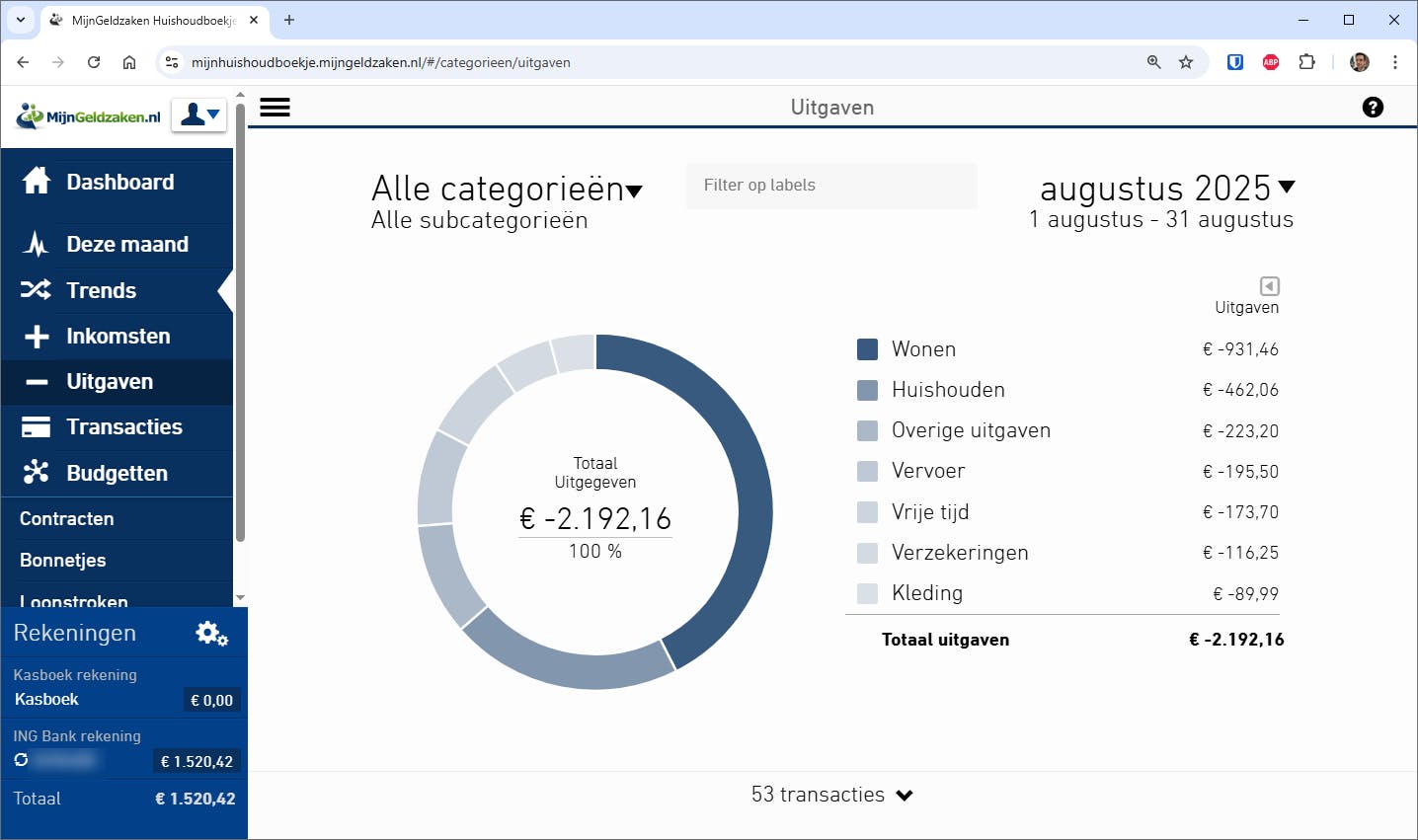Reload the browser page
The image size is (1418, 840).
pyautogui.click(x=94, y=62)
